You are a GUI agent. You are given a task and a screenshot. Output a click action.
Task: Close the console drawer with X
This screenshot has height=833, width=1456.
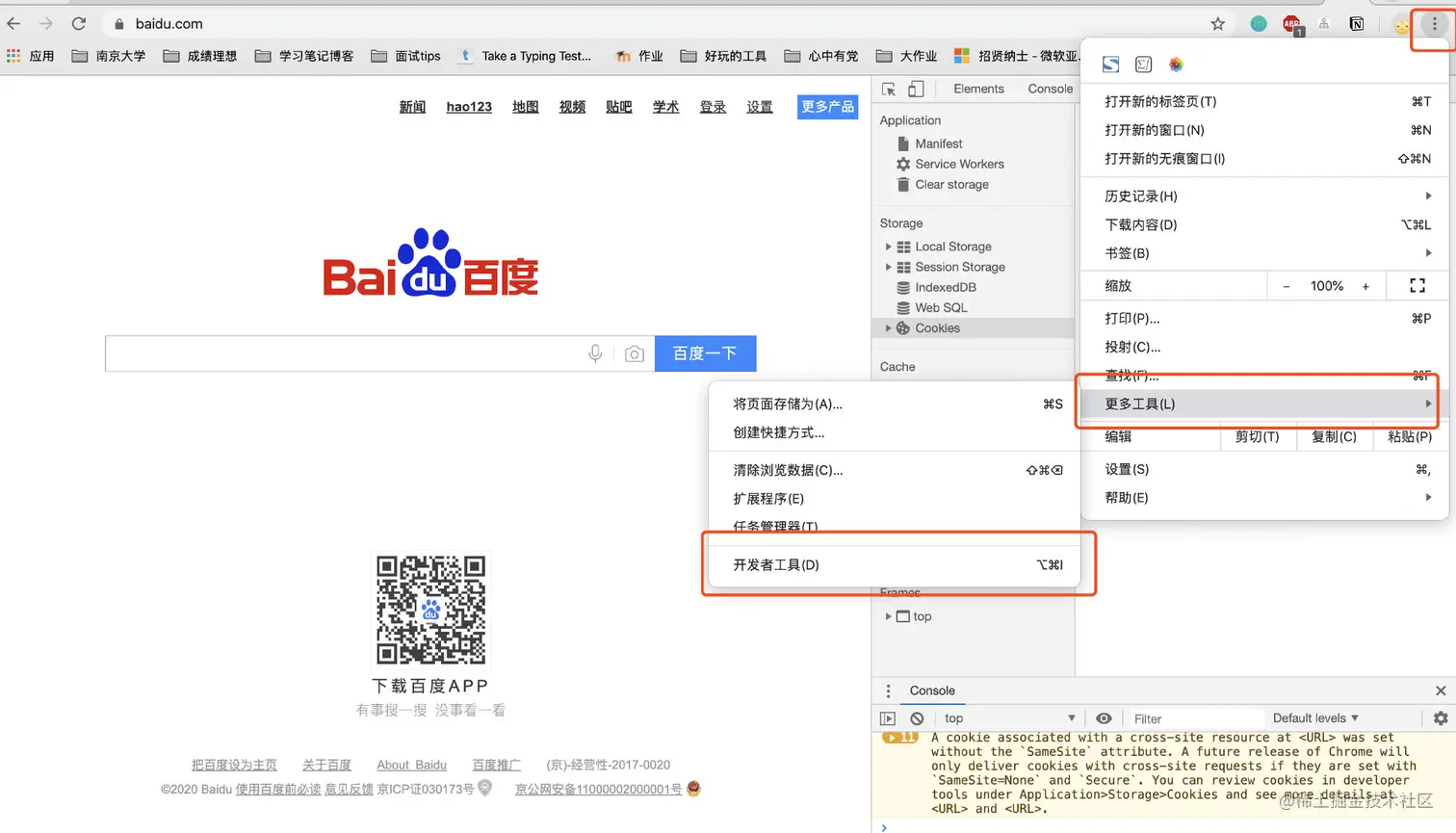coord(1441,690)
